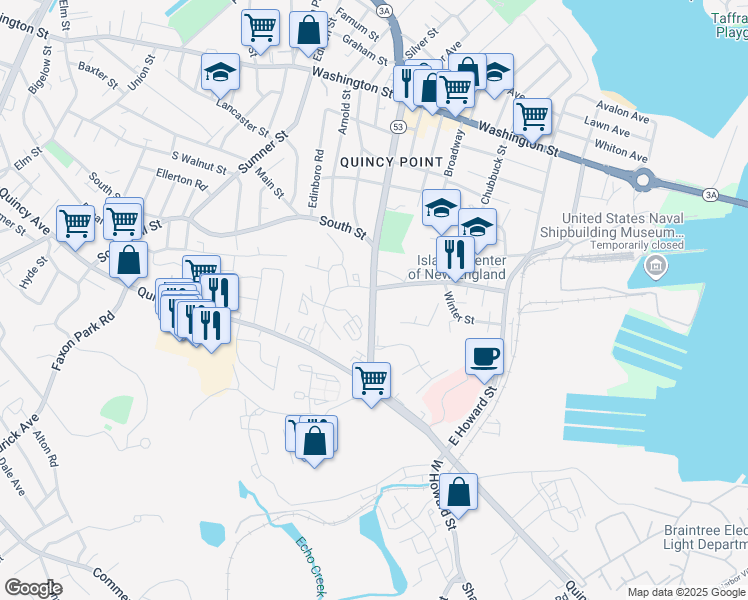Click the coffee cup marker near E Howard St
Screen dimensions: 748x600
click(484, 357)
